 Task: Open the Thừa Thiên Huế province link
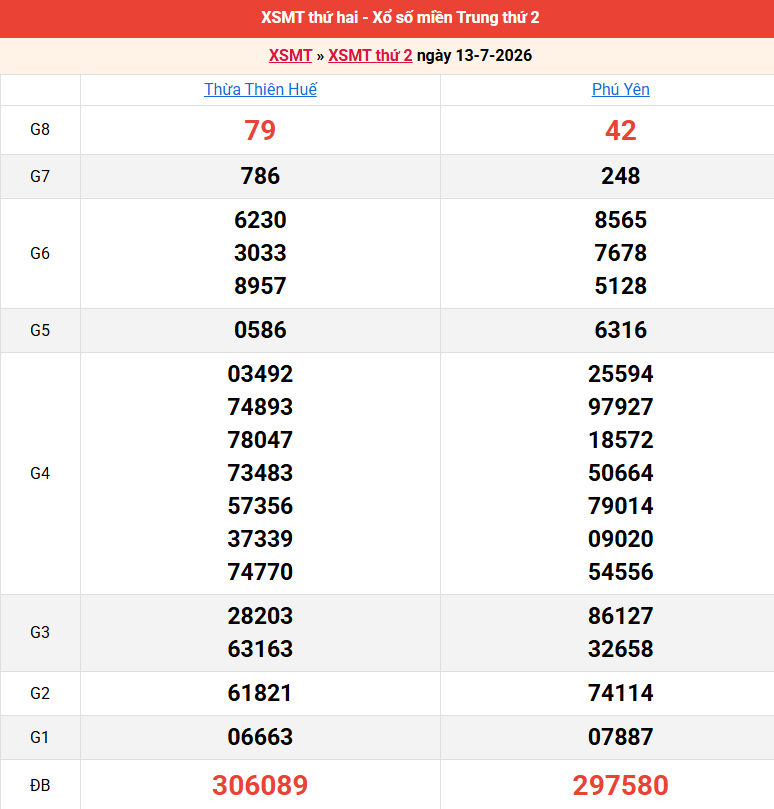[x=260, y=89]
